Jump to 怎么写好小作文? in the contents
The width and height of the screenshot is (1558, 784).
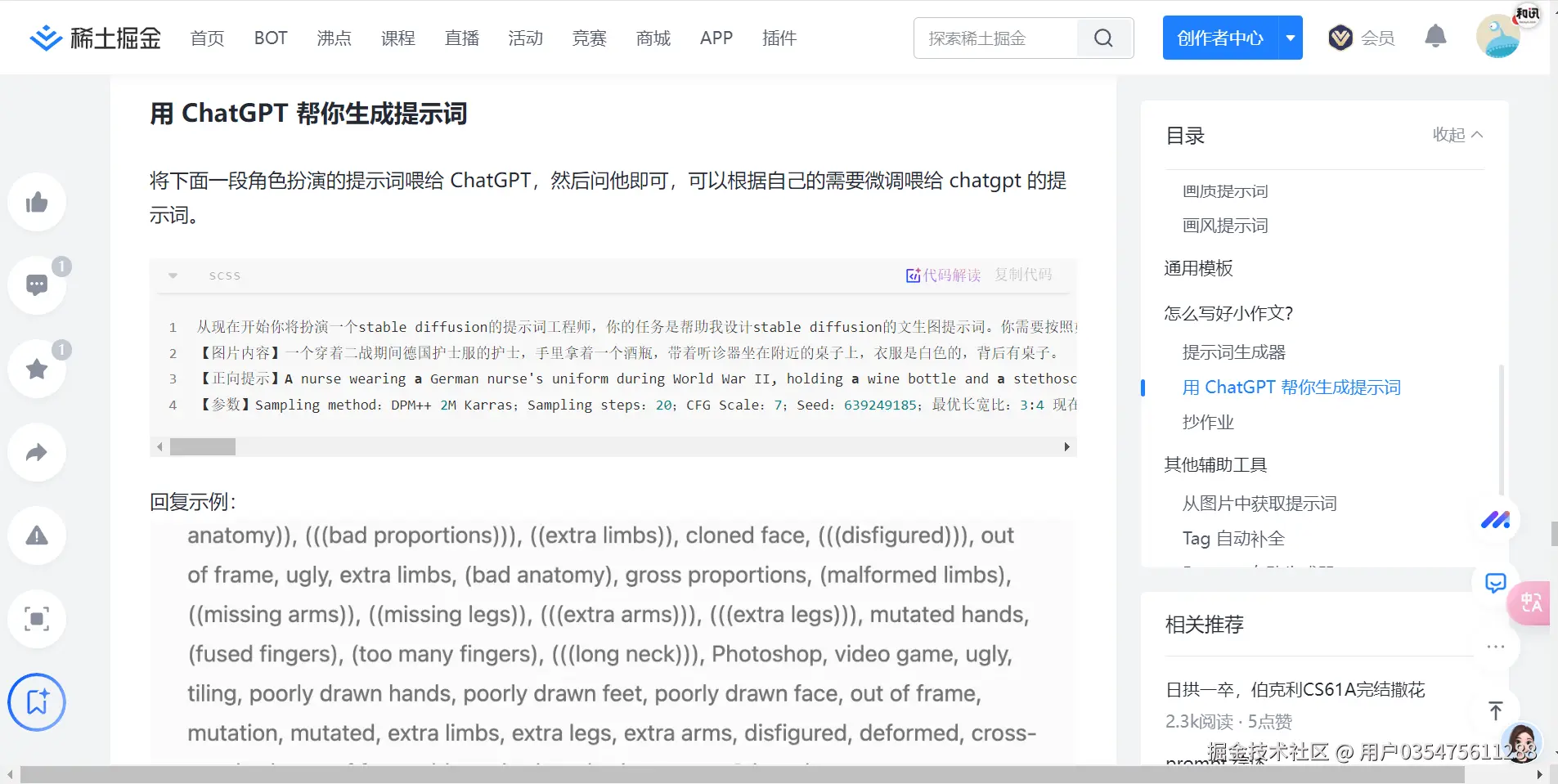tap(1228, 313)
